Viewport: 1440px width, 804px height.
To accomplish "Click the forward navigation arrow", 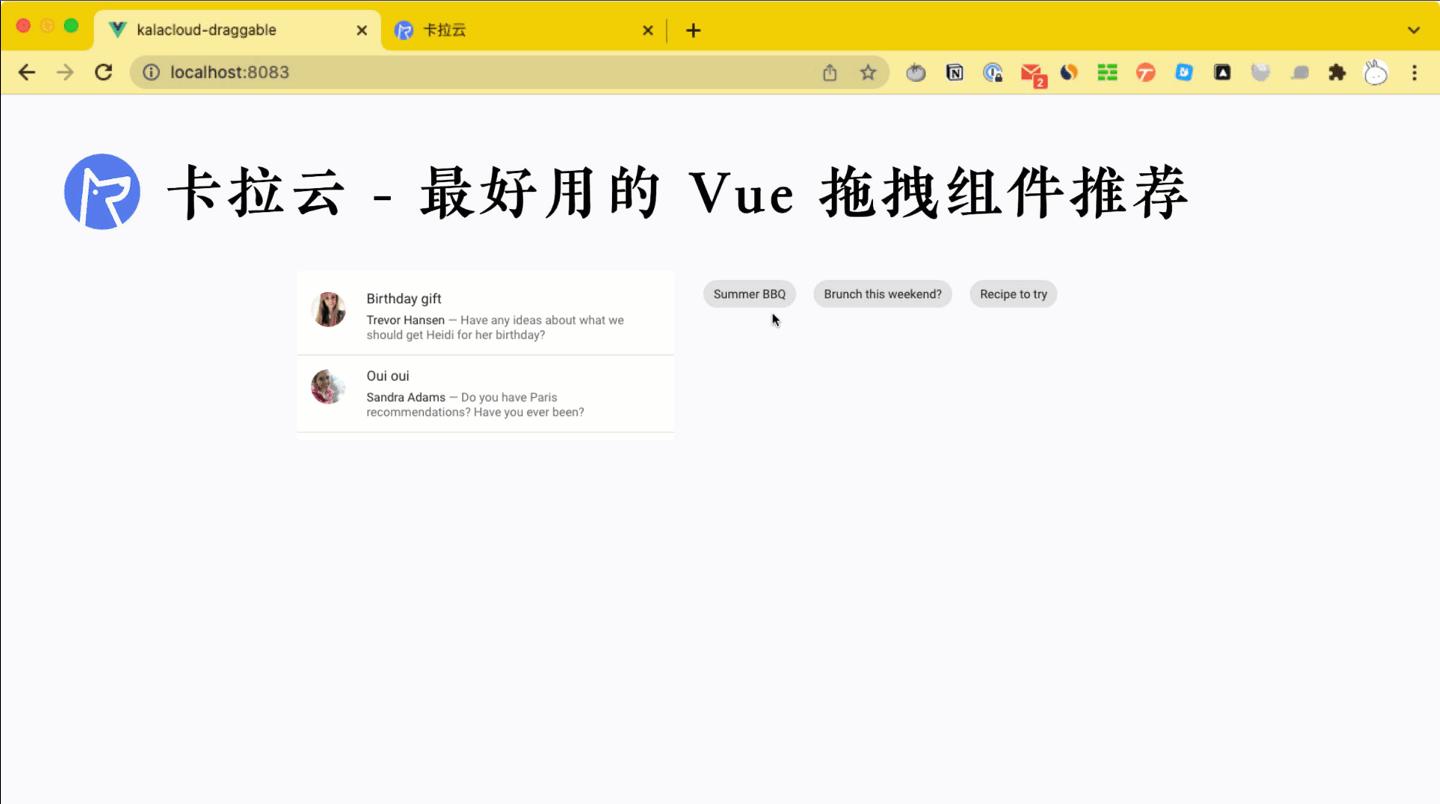I will coord(64,71).
